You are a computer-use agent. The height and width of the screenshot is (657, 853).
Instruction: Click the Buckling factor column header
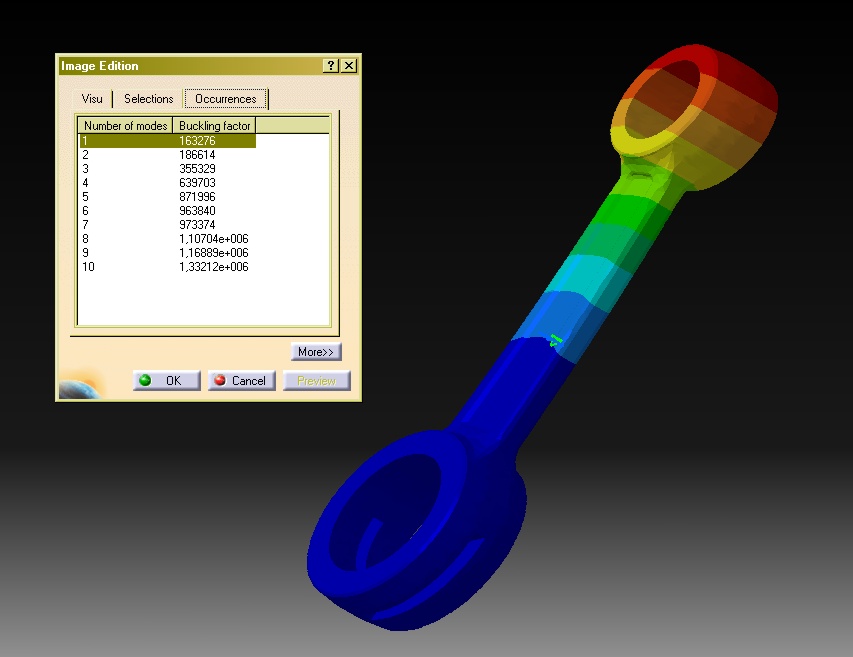coord(214,126)
